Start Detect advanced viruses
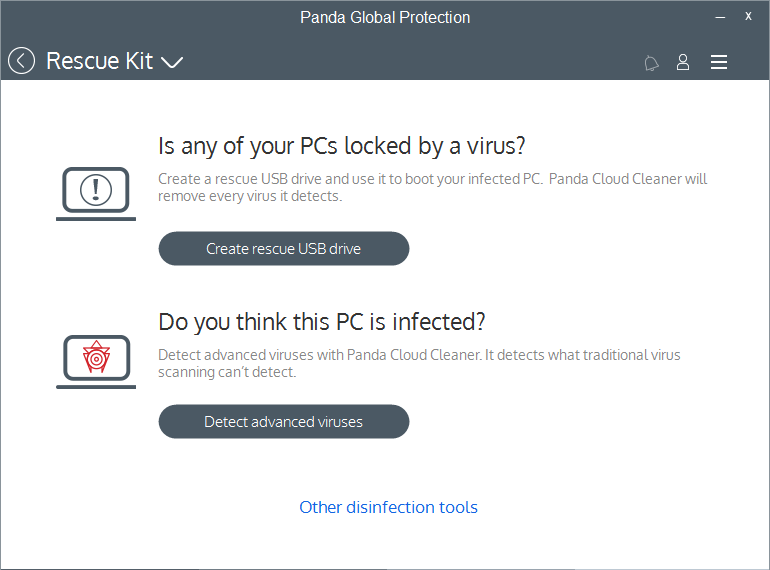 coord(284,422)
